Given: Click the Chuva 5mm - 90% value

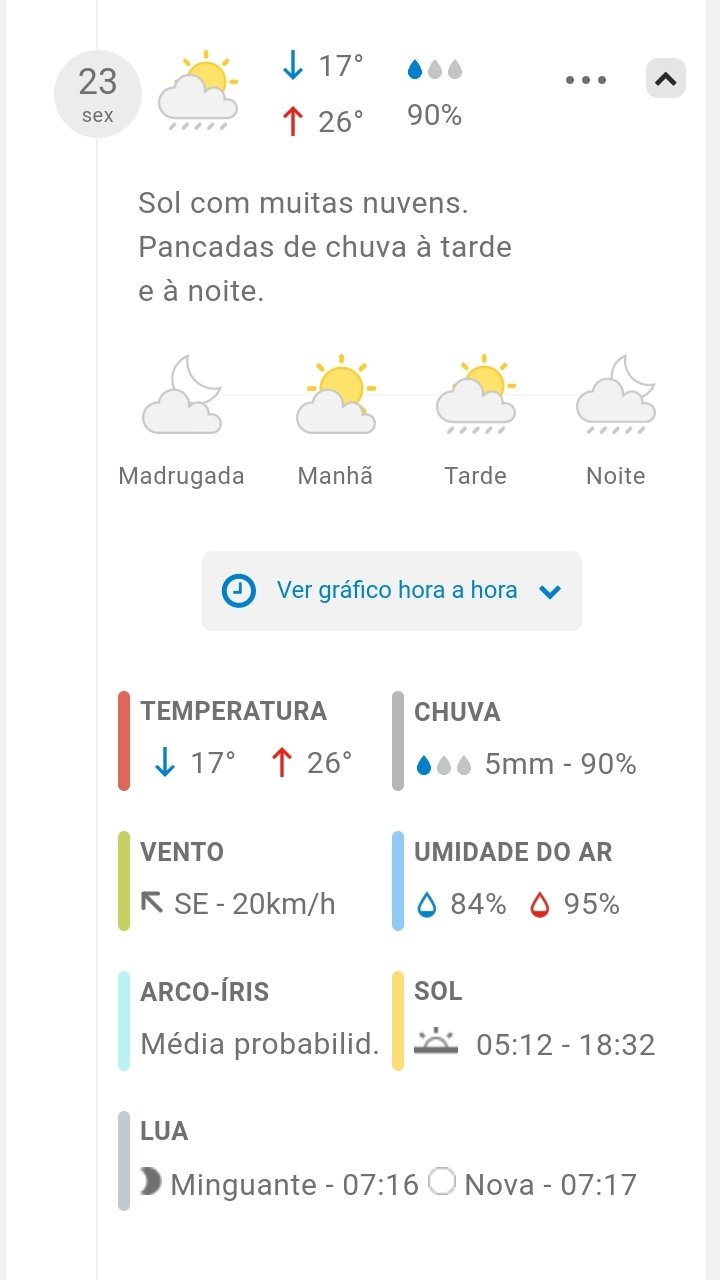Looking at the screenshot, I should point(560,764).
